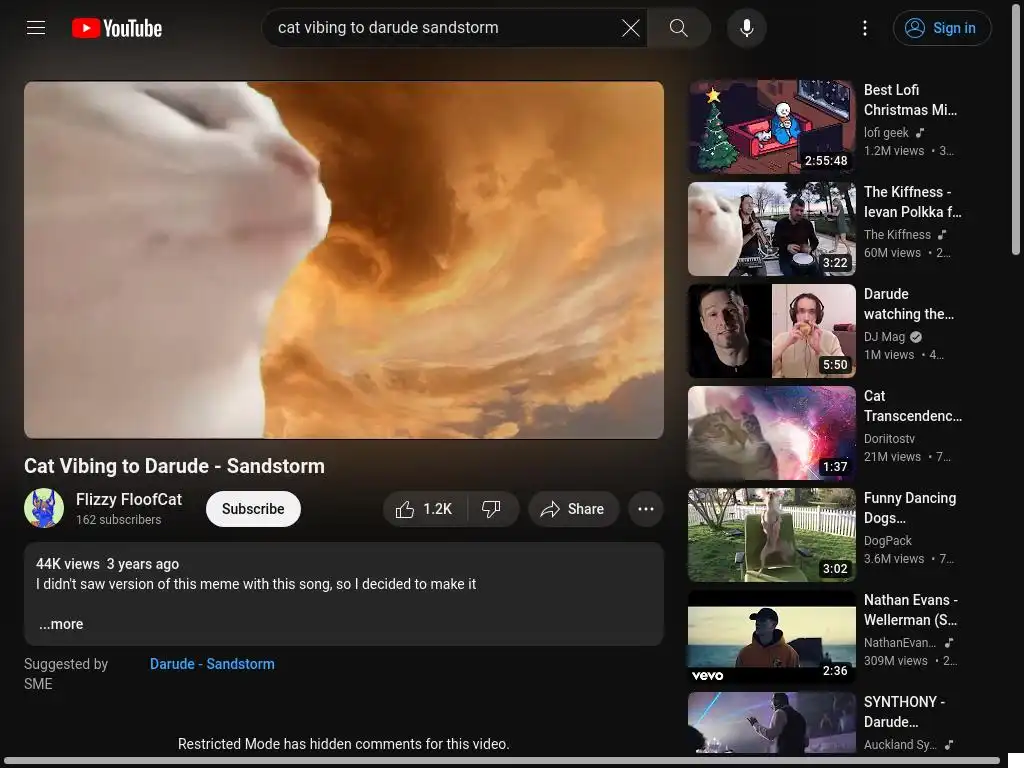This screenshot has height=768, width=1024.
Task: Open Darude watching the... thumbnail
Action: click(x=772, y=330)
